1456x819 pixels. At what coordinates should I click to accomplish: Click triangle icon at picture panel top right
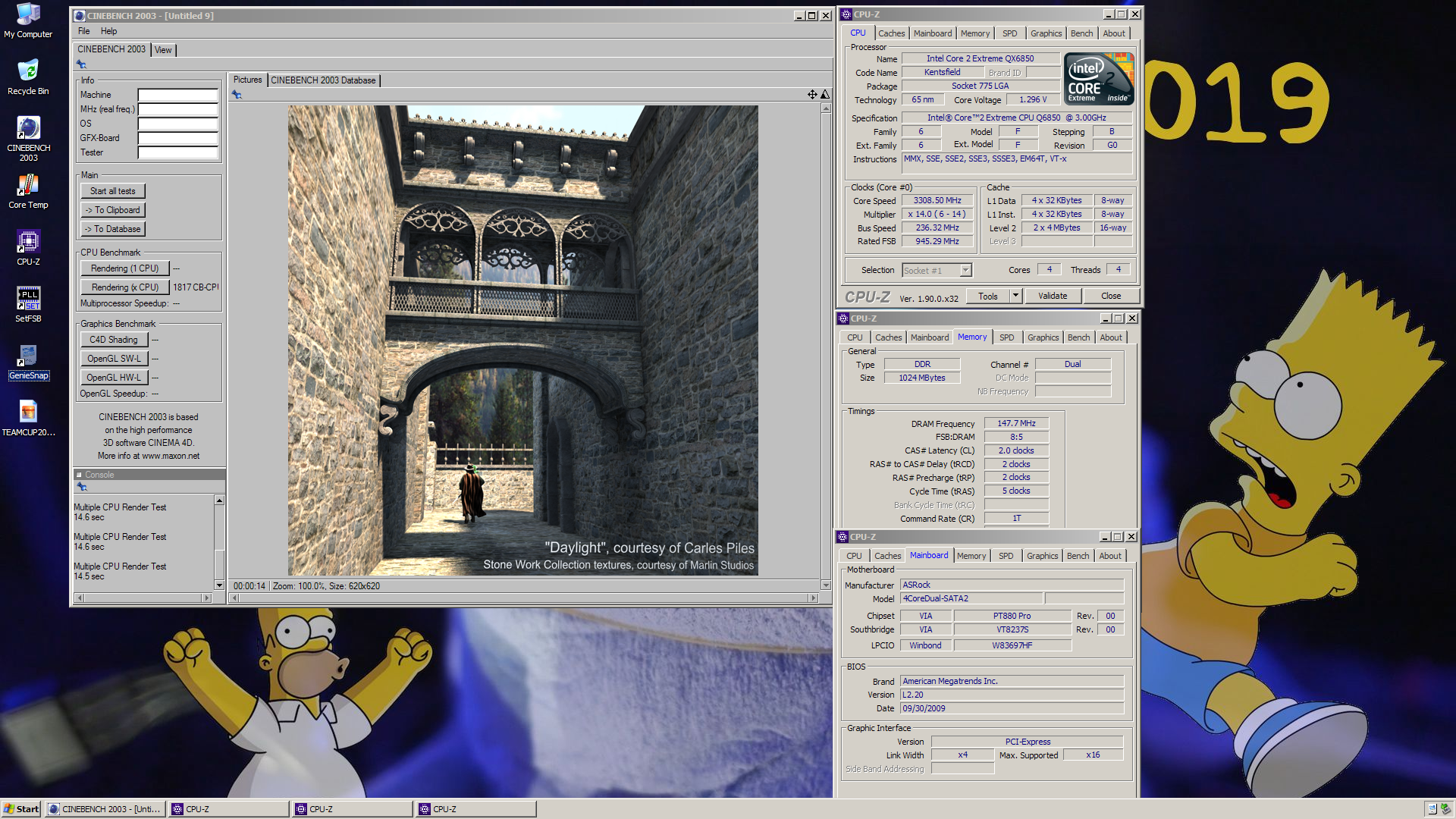(x=825, y=95)
